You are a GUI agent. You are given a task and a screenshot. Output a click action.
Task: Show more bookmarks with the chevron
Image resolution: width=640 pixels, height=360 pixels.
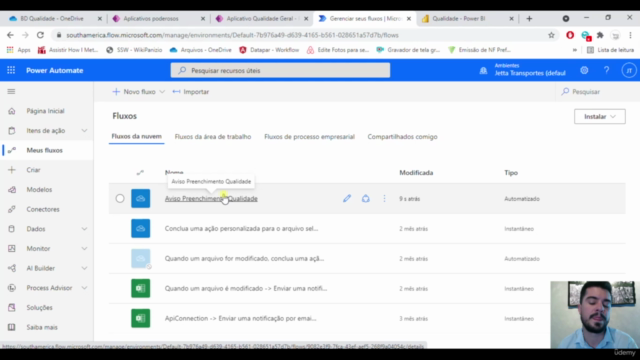point(574,50)
